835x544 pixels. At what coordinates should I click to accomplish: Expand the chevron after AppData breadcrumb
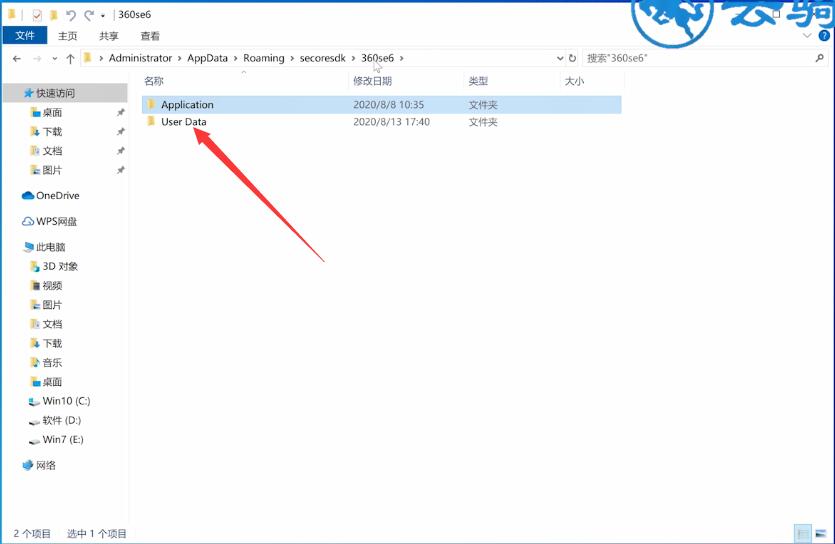(x=235, y=58)
